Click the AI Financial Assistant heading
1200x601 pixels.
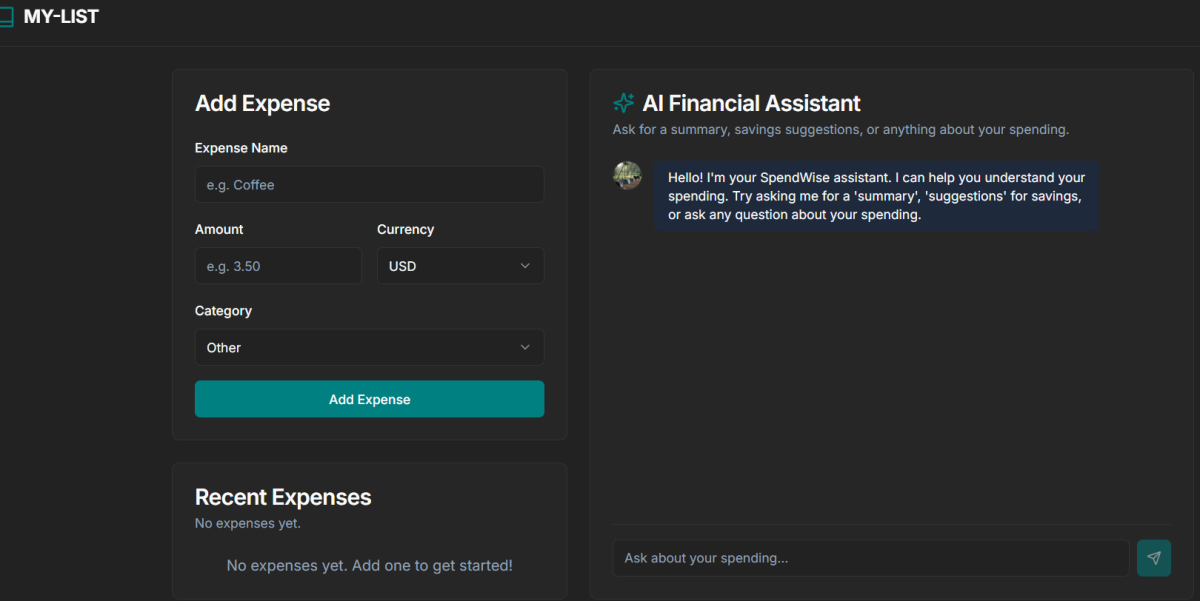click(751, 103)
